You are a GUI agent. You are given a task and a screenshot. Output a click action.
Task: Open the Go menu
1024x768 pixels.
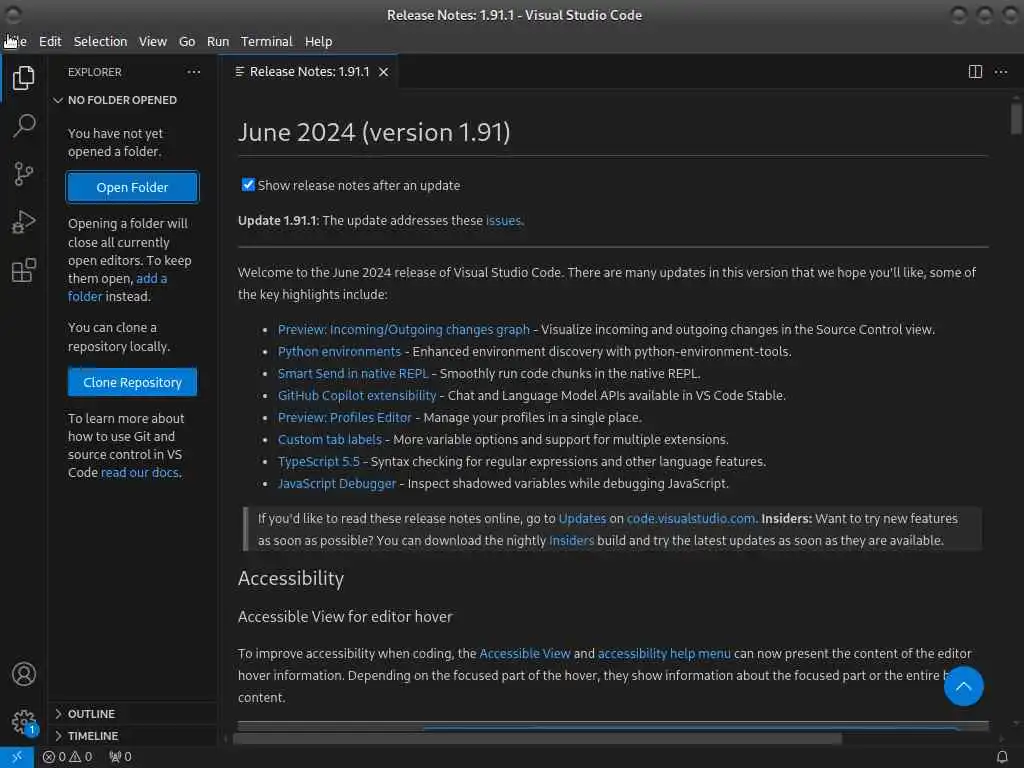point(187,41)
